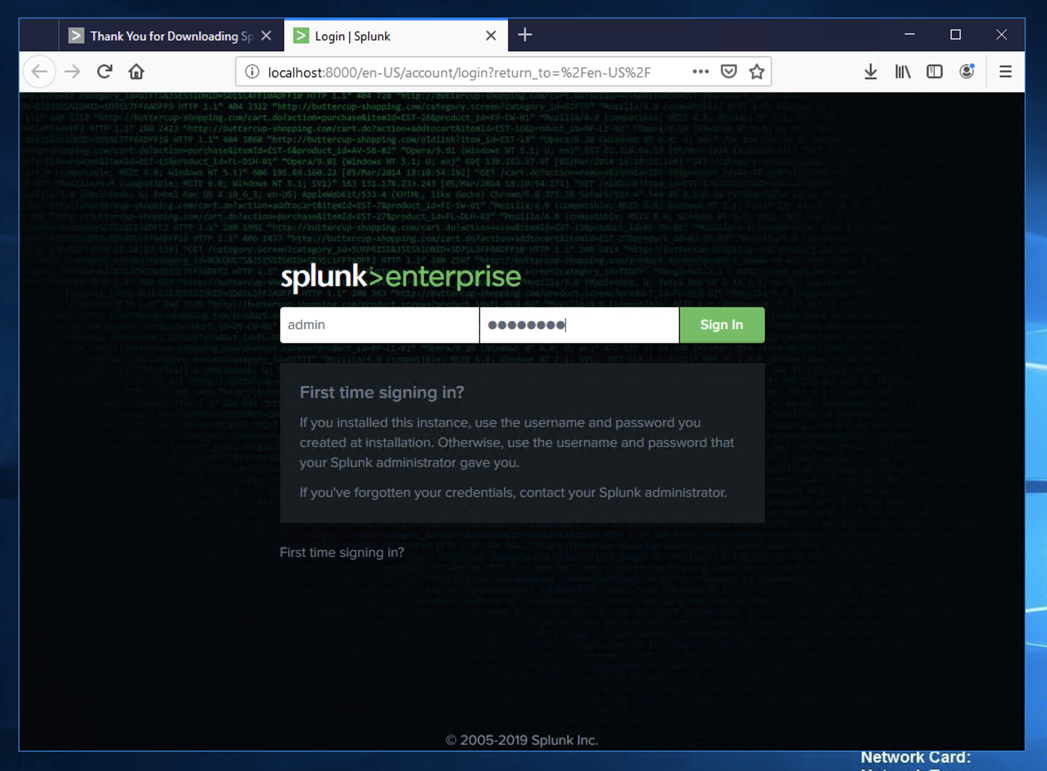Viewport: 1047px width, 771px height.
Task: Close the Thank You for Downloading tab
Action: [266, 35]
